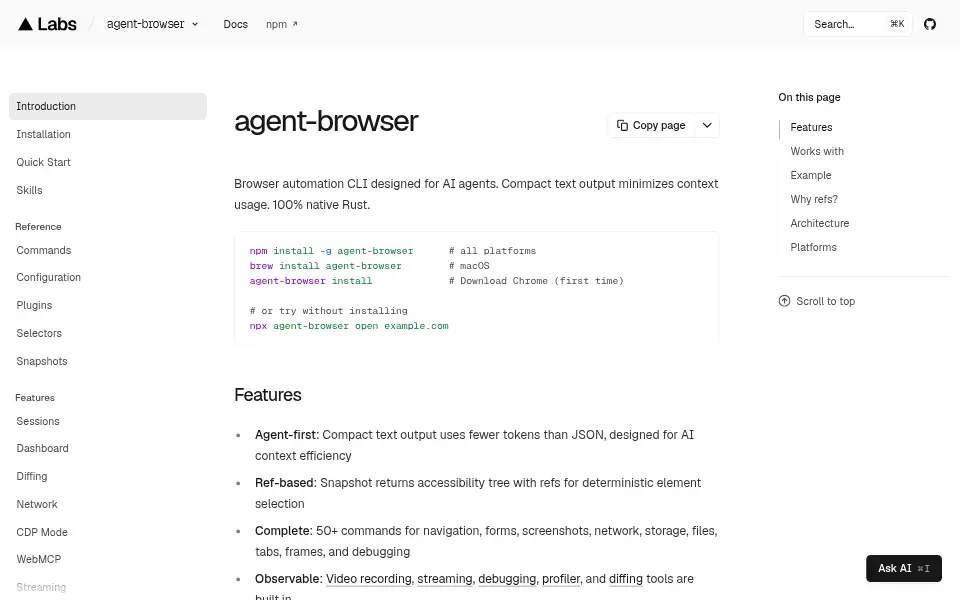Click the diffing link in Observable

click(x=626, y=579)
